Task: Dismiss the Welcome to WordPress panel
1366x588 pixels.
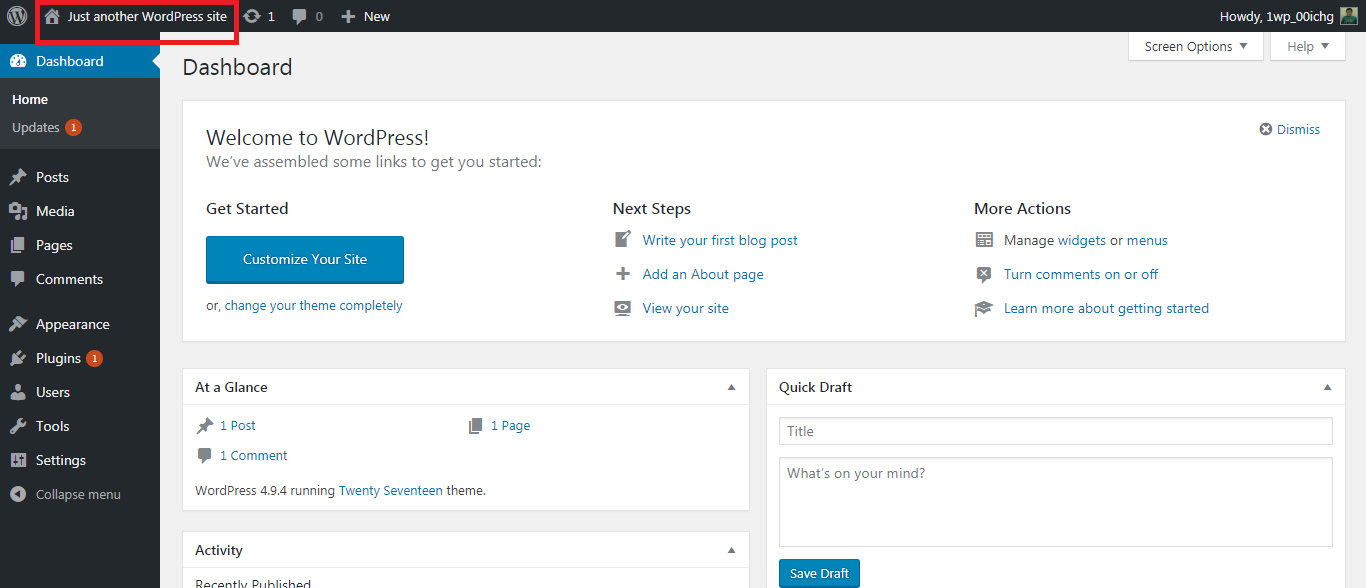Action: click(1289, 129)
